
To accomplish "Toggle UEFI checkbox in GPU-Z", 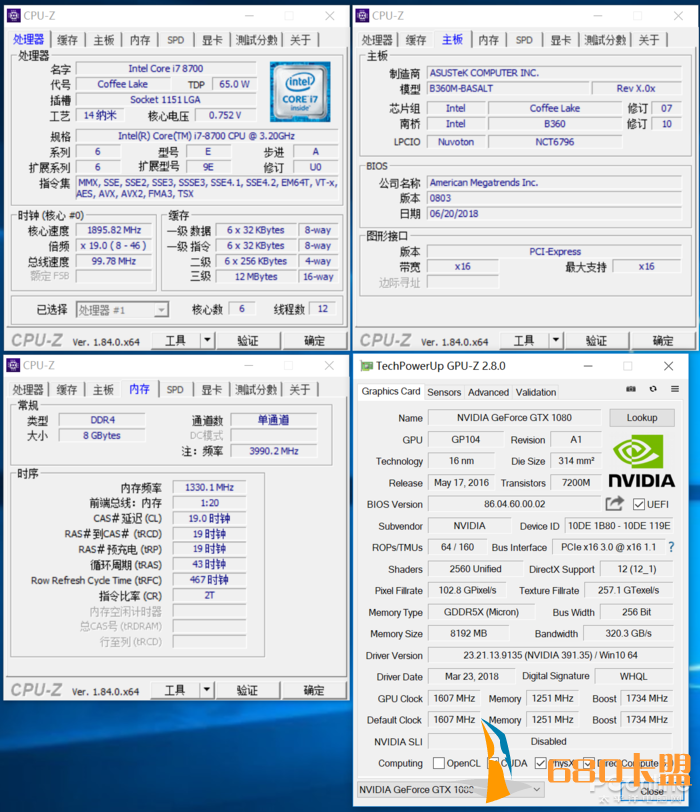I will tap(639, 504).
